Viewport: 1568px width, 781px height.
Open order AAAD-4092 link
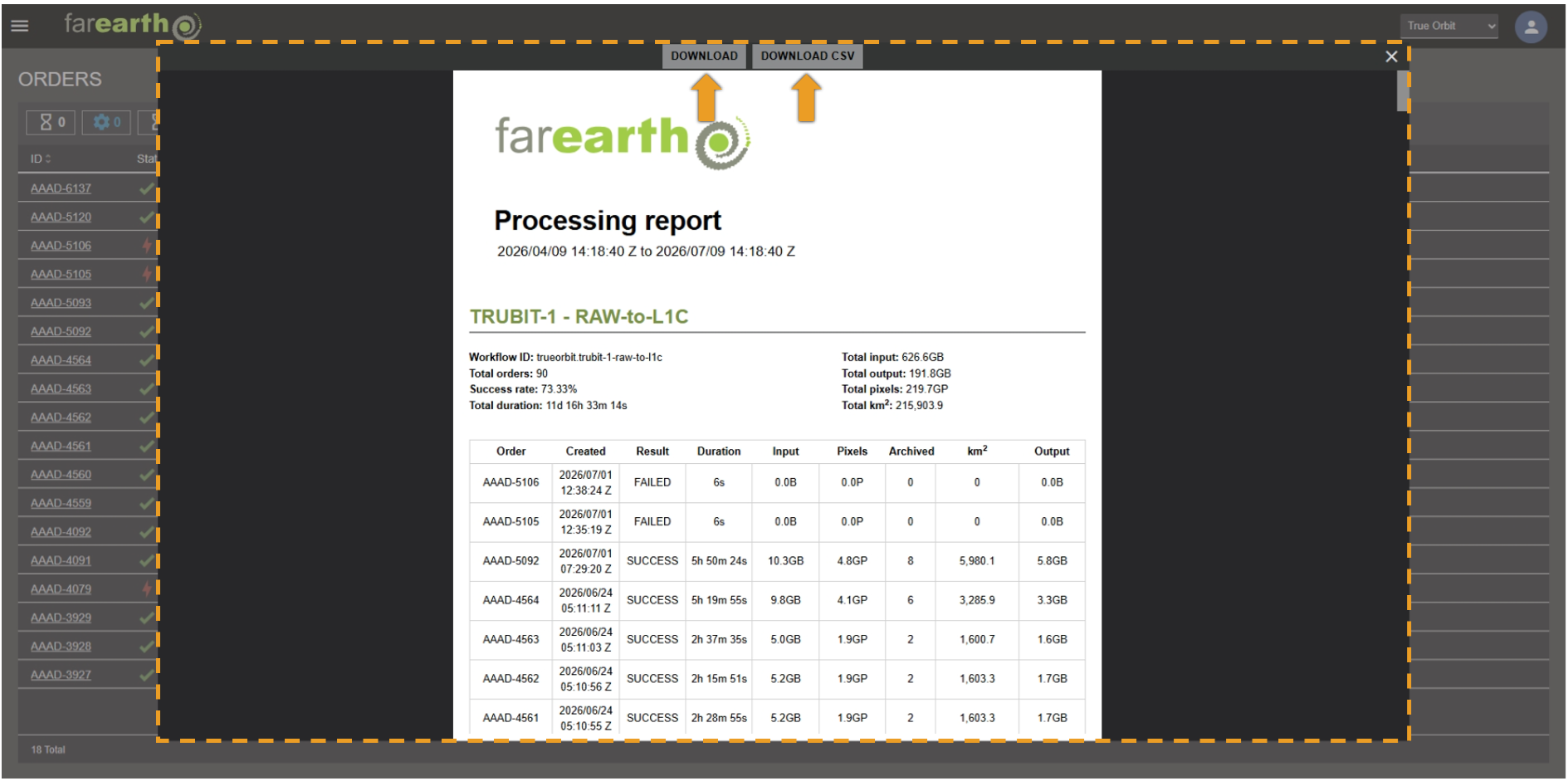pos(61,532)
